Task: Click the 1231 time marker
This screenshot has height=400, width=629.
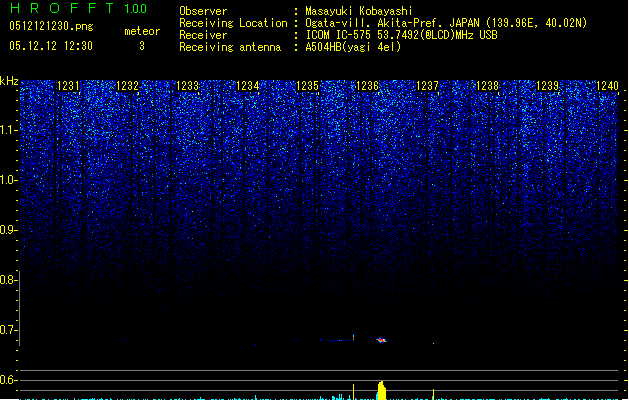Action: coord(68,86)
